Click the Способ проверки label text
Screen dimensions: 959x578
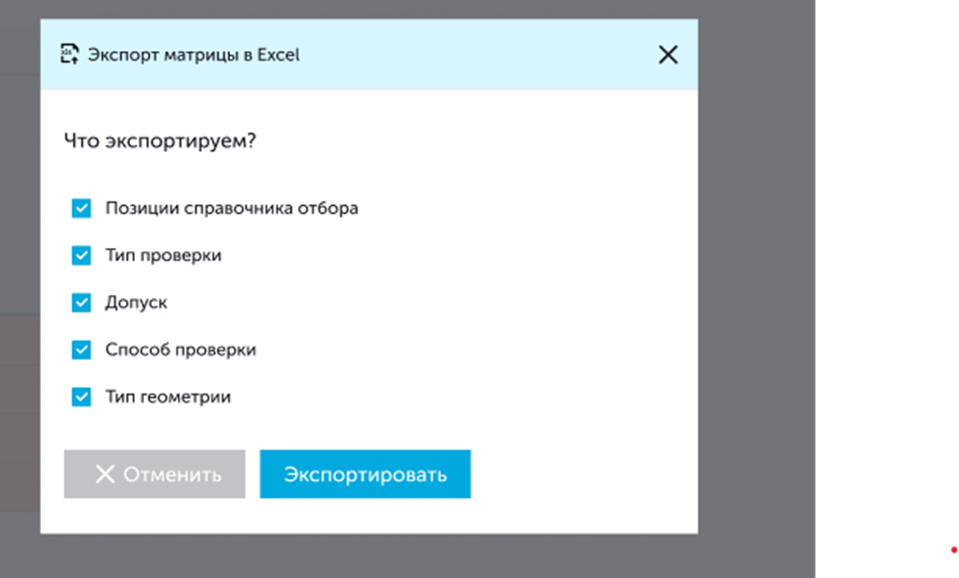[x=180, y=350]
